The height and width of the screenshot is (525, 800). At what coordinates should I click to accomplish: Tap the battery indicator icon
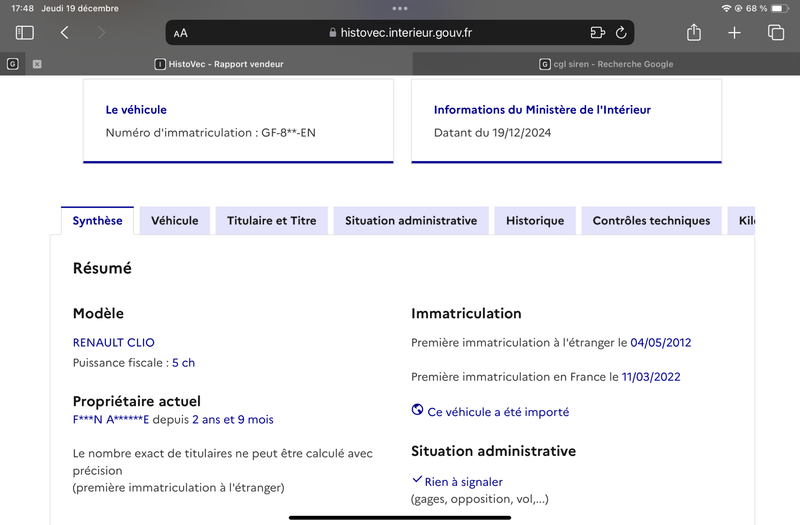[x=780, y=8]
